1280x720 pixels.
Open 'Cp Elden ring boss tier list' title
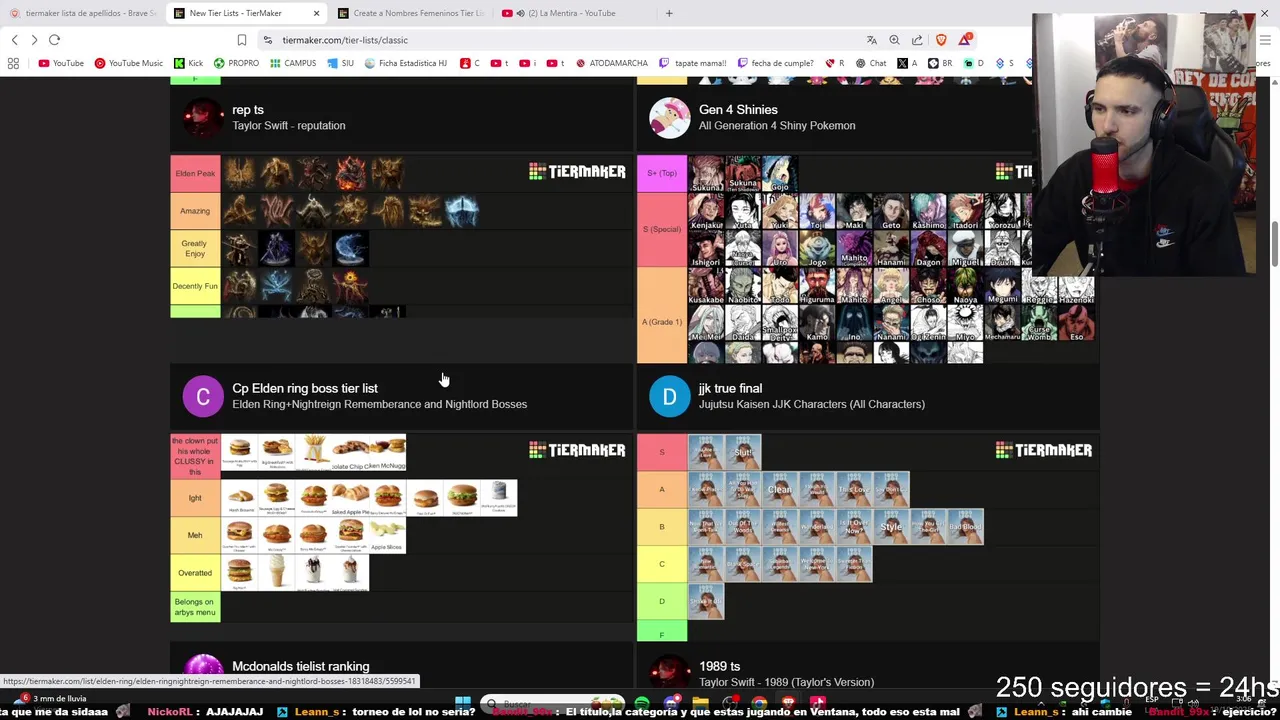(305, 388)
